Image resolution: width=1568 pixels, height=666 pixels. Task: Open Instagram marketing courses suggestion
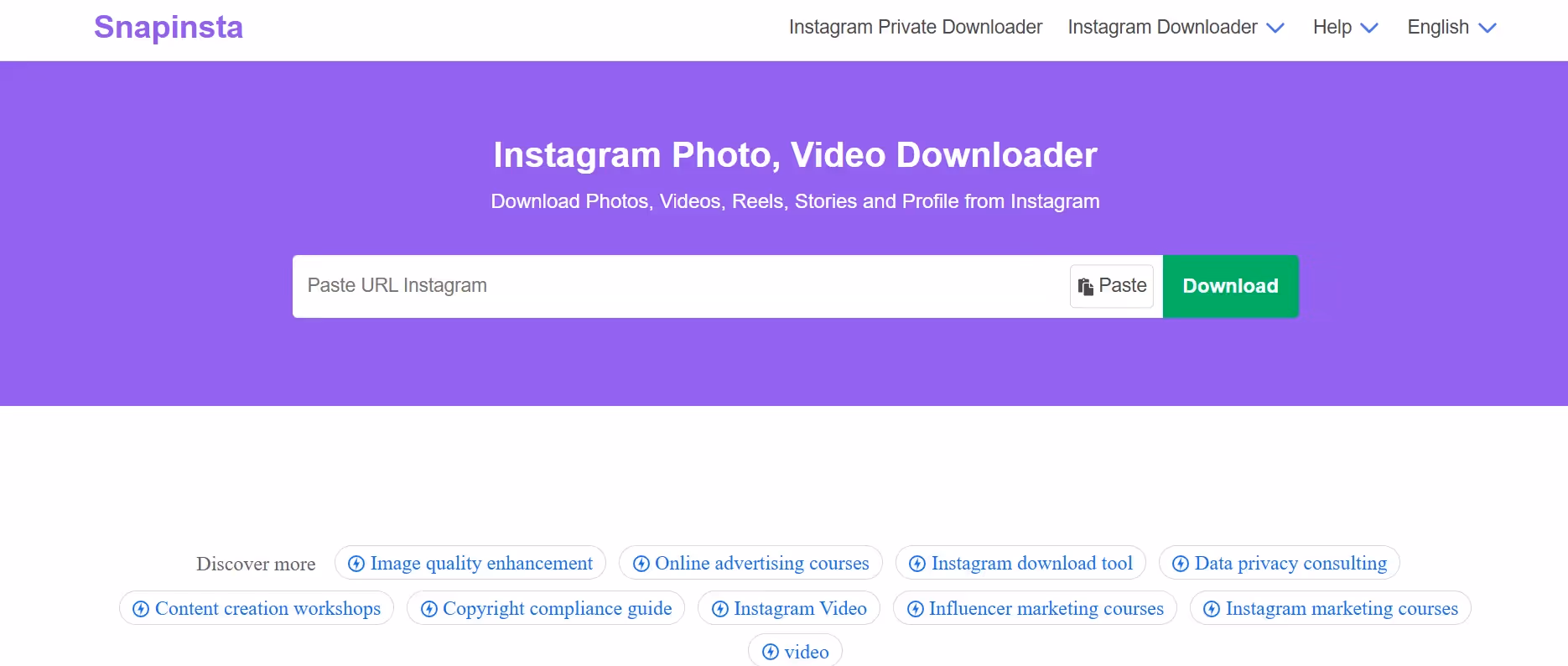tap(1331, 608)
